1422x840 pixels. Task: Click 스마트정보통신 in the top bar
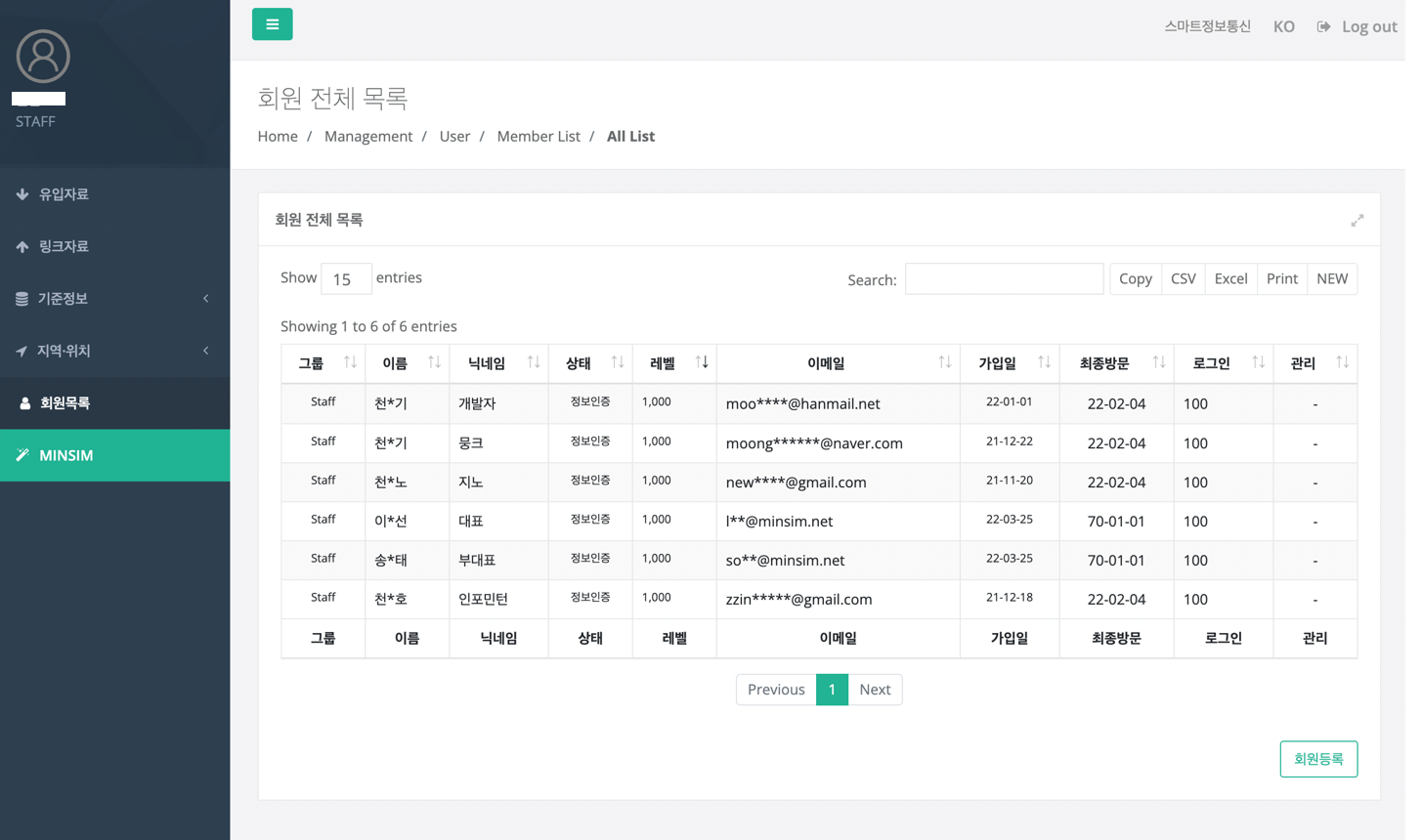click(x=1207, y=26)
